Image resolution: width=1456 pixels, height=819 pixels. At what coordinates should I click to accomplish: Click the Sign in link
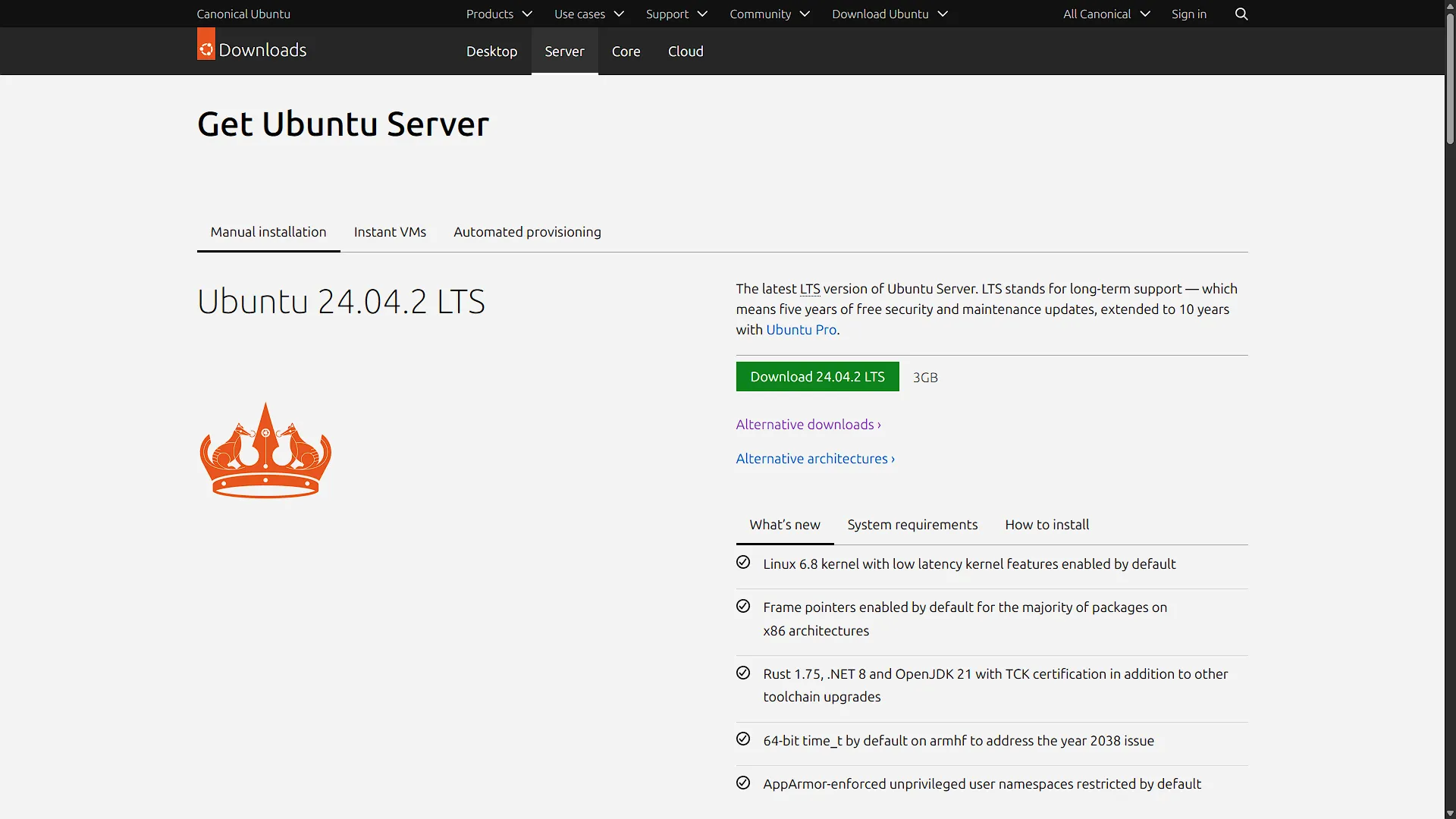(1188, 14)
